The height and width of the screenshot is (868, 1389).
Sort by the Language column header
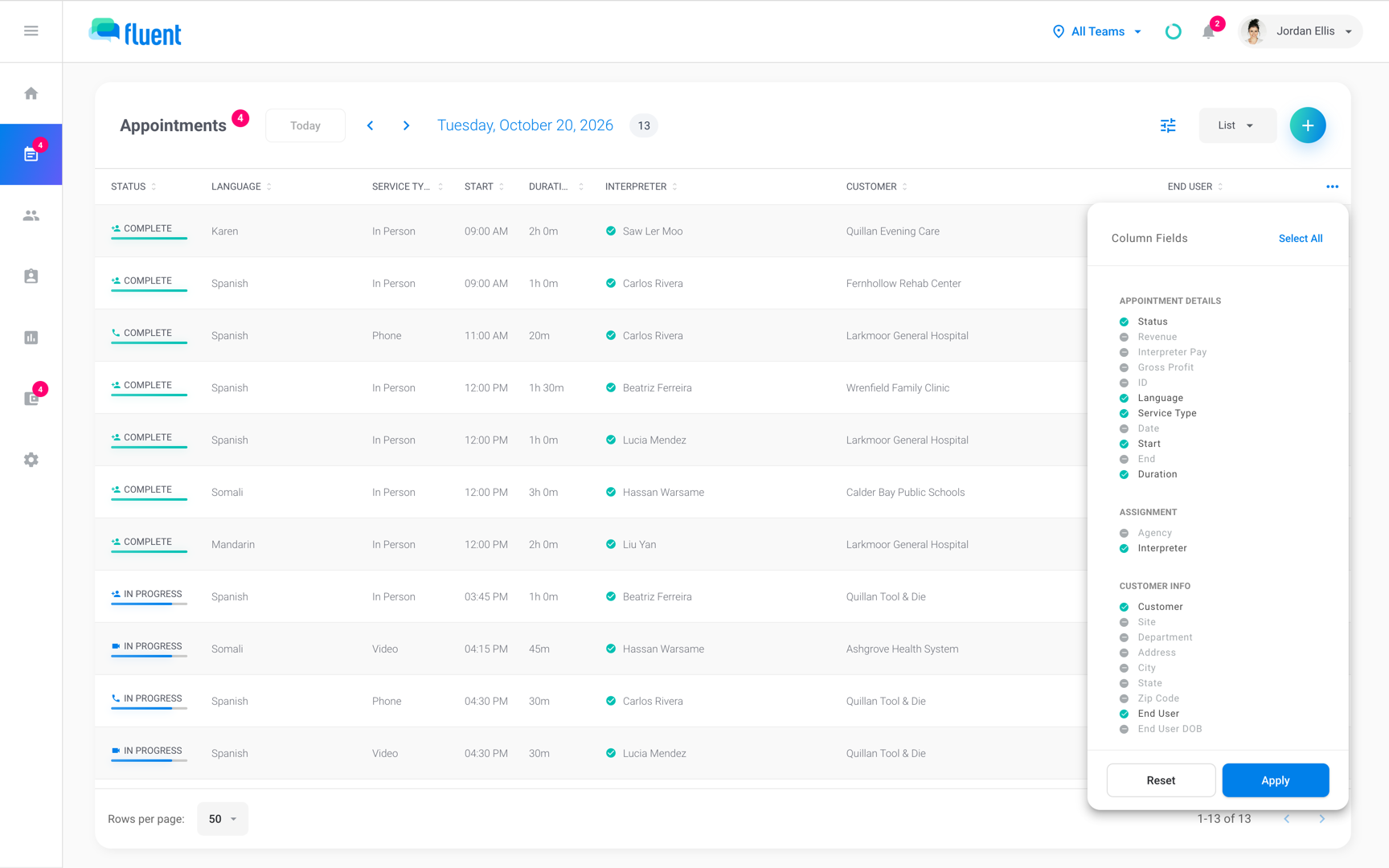[x=241, y=186]
